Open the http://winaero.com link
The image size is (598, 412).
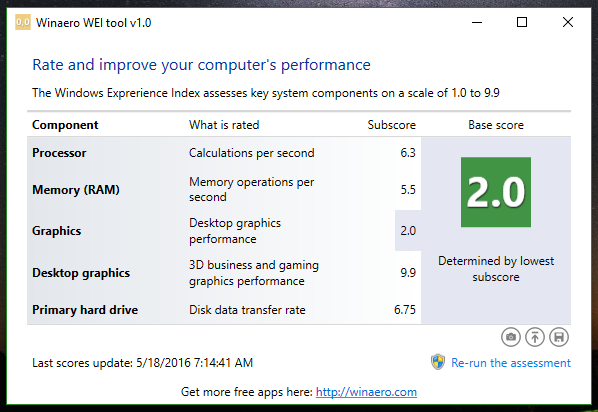tap(366, 392)
